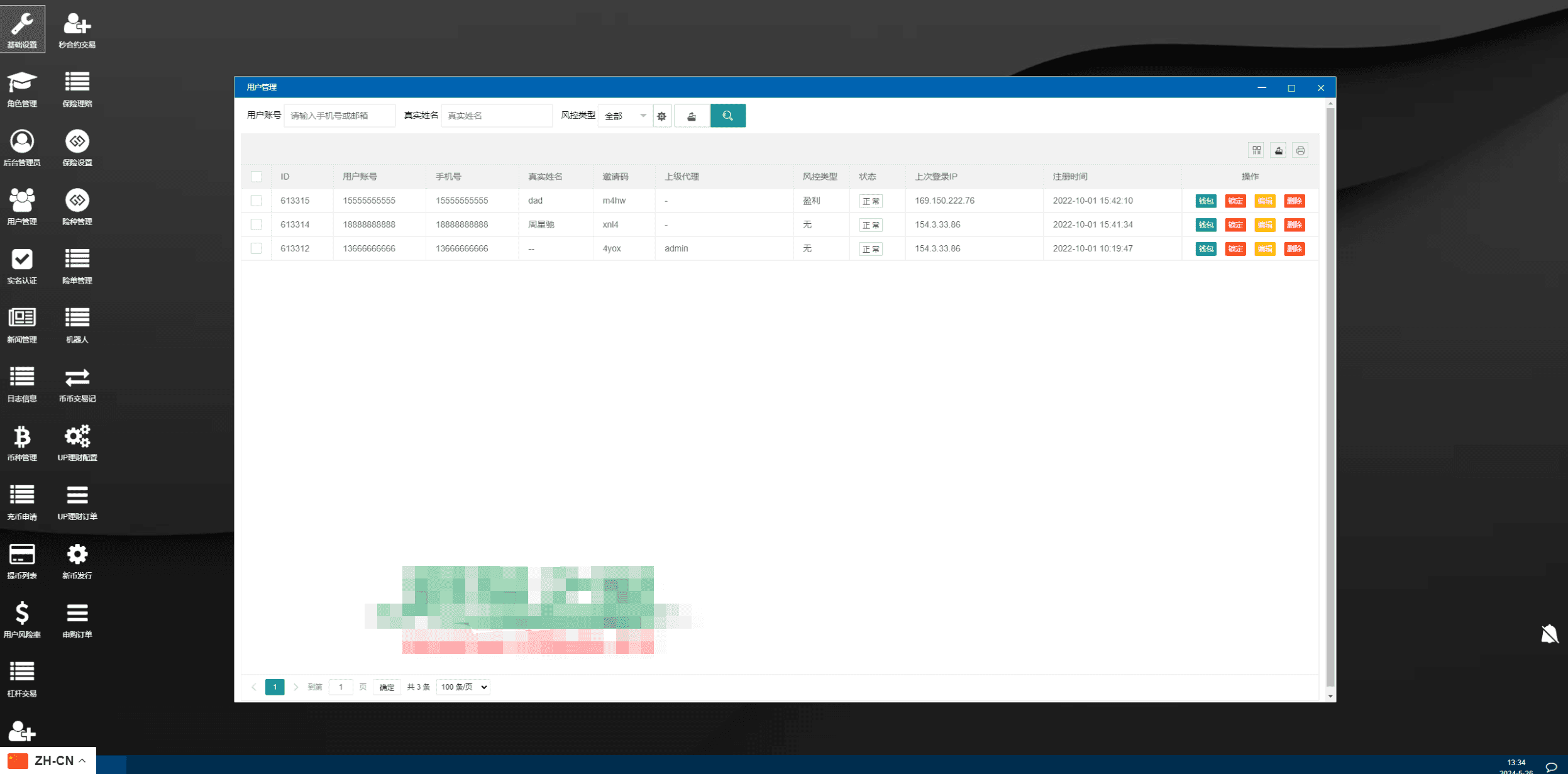
Task: Click 删除 button for user 613315
Action: 1294,201
